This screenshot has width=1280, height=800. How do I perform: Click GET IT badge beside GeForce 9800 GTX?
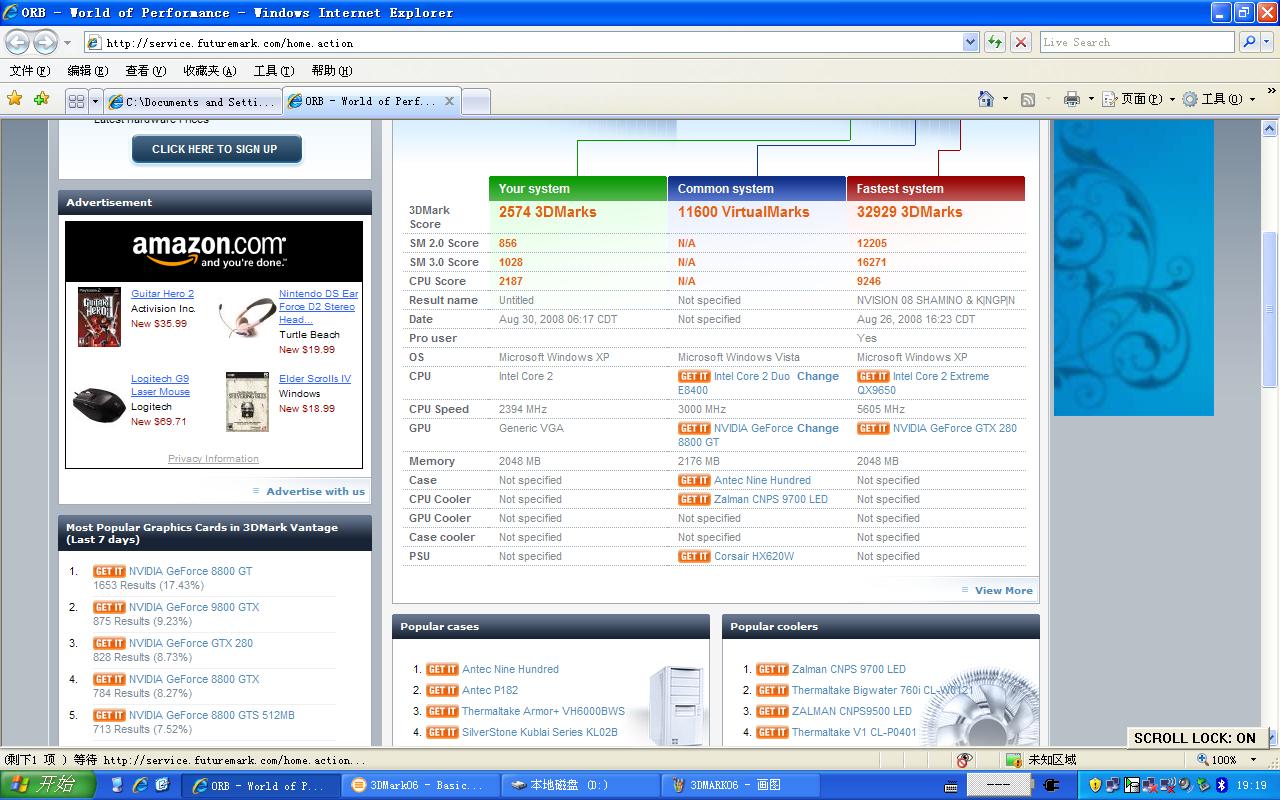tap(109, 607)
